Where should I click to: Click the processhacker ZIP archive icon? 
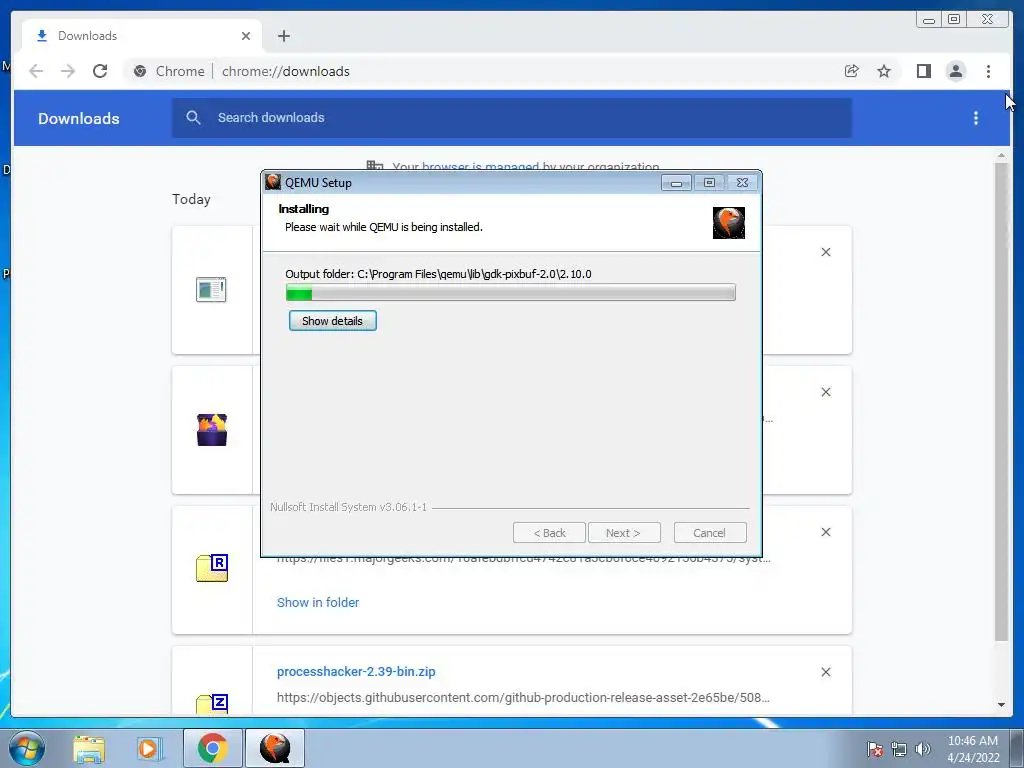click(x=212, y=703)
